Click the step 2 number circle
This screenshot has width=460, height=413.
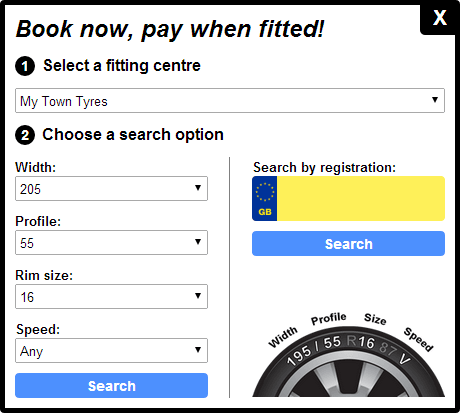click(25, 135)
